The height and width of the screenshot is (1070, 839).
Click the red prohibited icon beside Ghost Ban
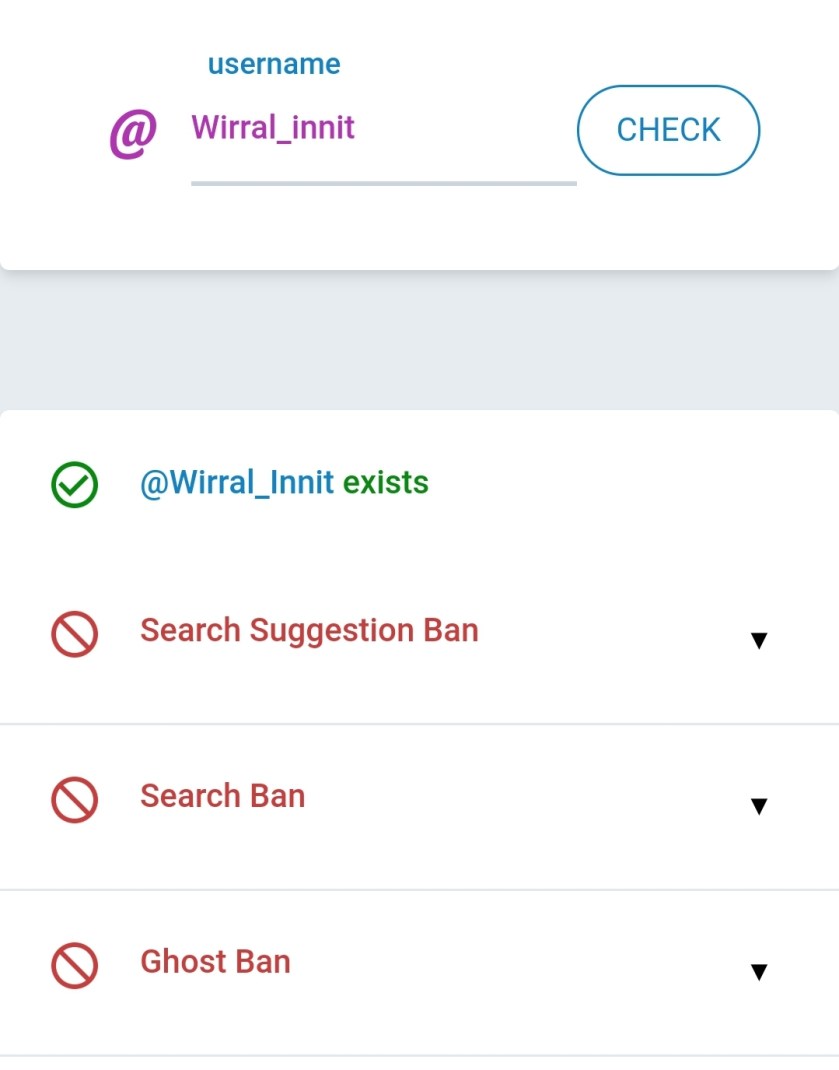[74, 966]
